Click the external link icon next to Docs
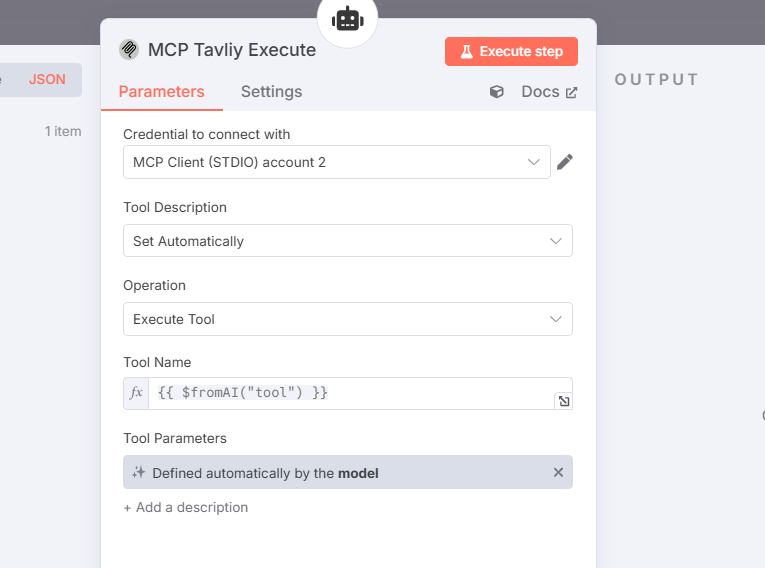 571,92
